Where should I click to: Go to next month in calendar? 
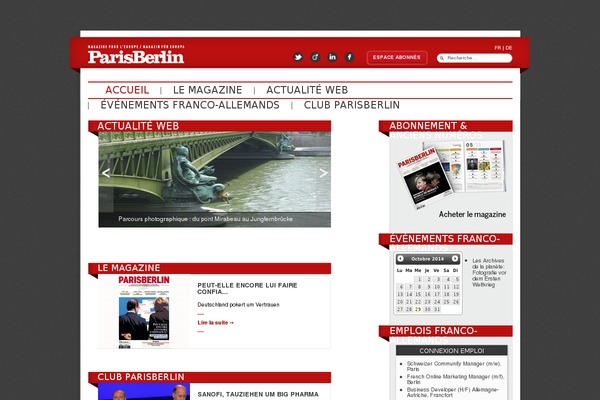[455, 259]
